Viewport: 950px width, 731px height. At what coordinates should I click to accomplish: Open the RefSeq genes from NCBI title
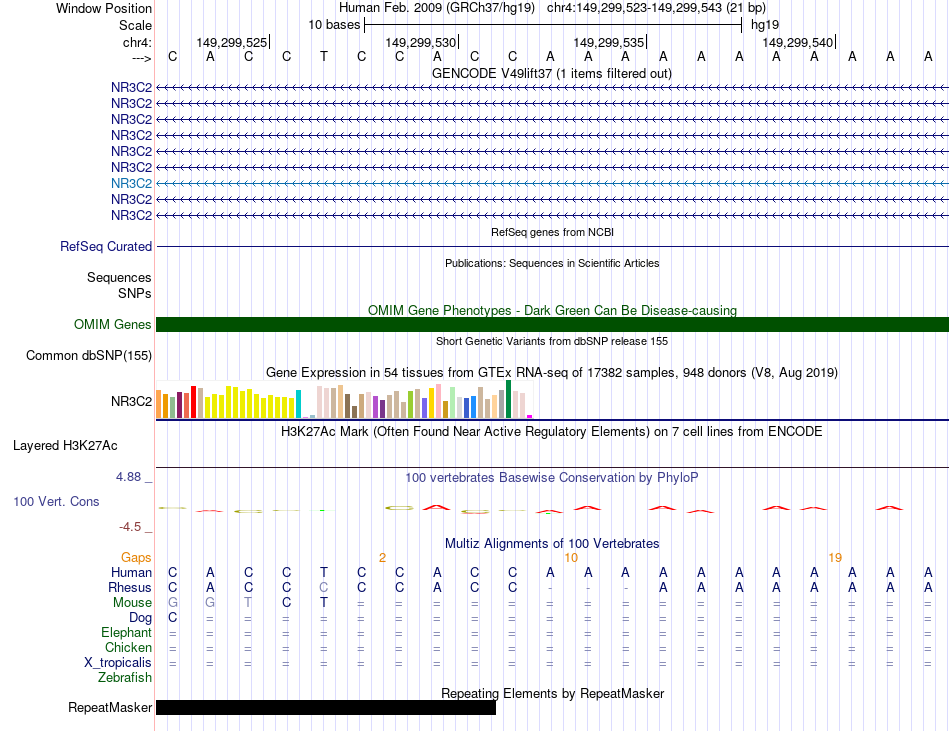coord(552,232)
